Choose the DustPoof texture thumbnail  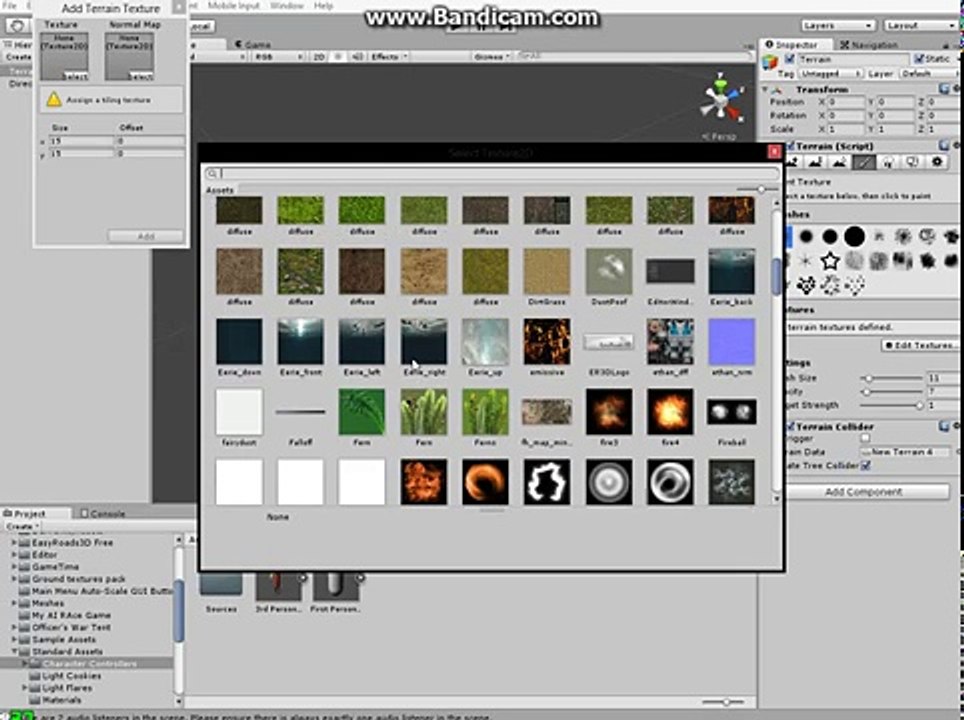[x=609, y=271]
